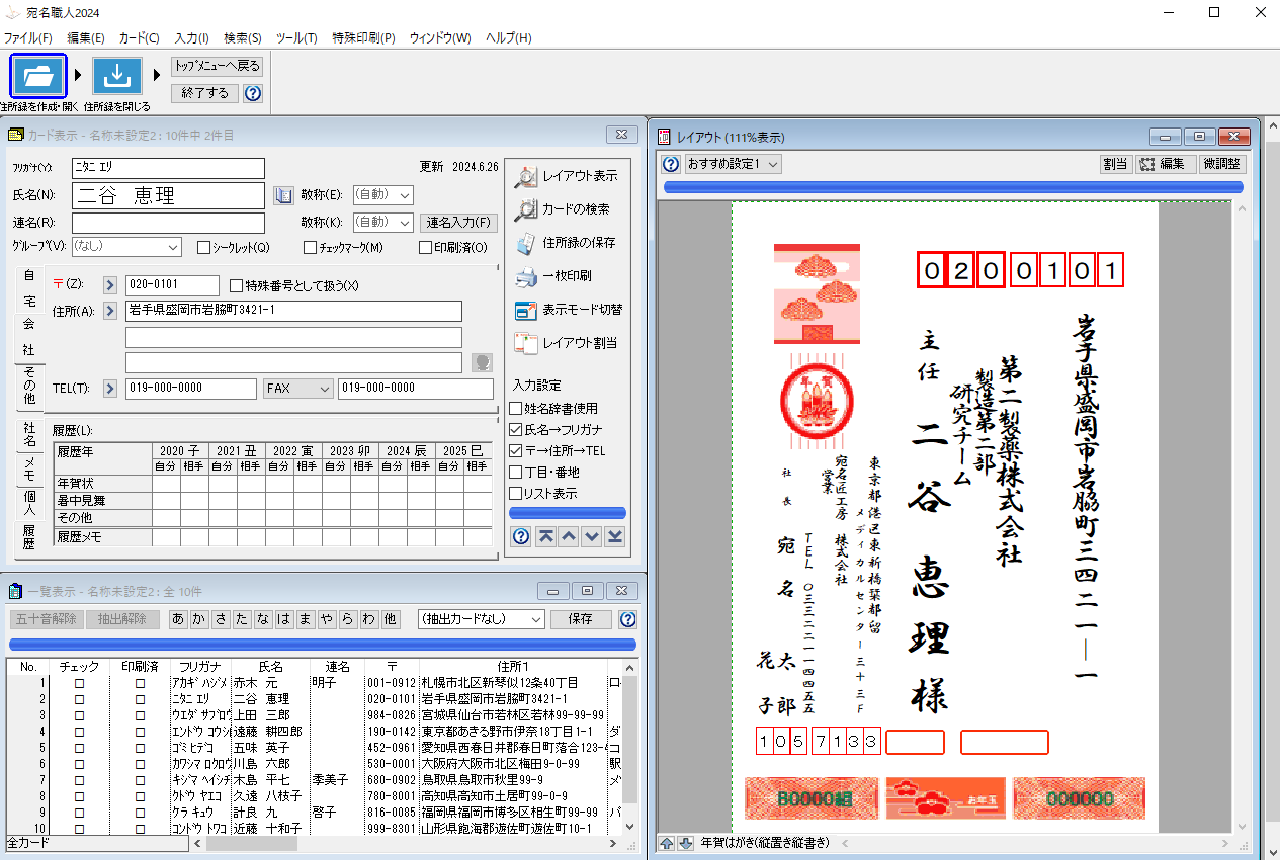Open the 編集(E) menu
1280x860 pixels.
pos(86,38)
